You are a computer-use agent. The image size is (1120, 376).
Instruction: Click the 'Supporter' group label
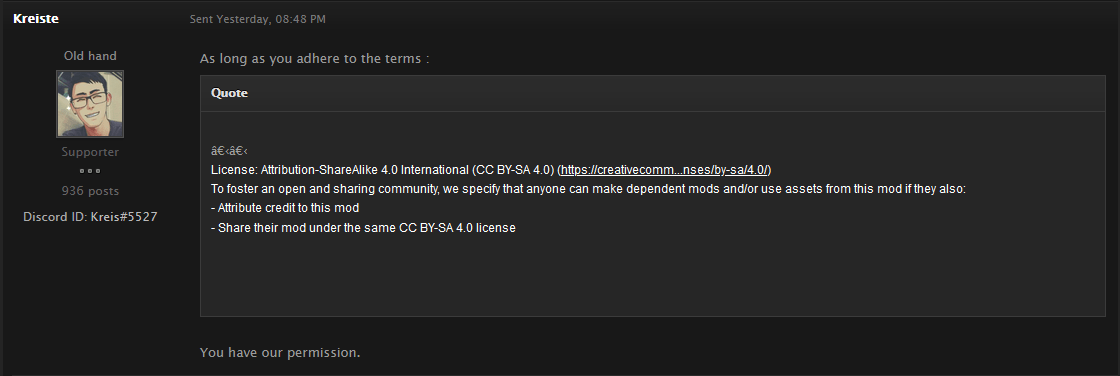coord(90,152)
